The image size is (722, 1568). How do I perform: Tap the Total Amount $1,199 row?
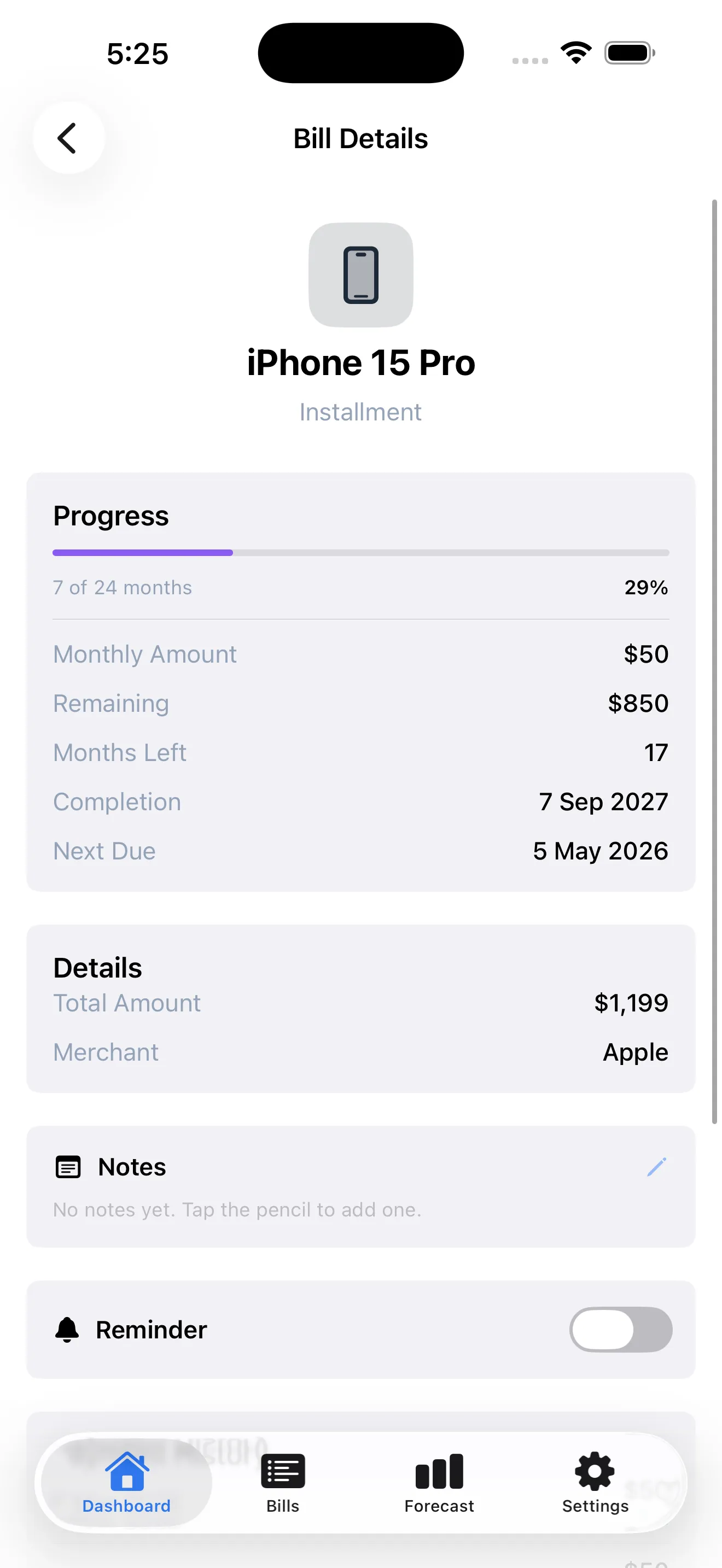click(361, 1003)
